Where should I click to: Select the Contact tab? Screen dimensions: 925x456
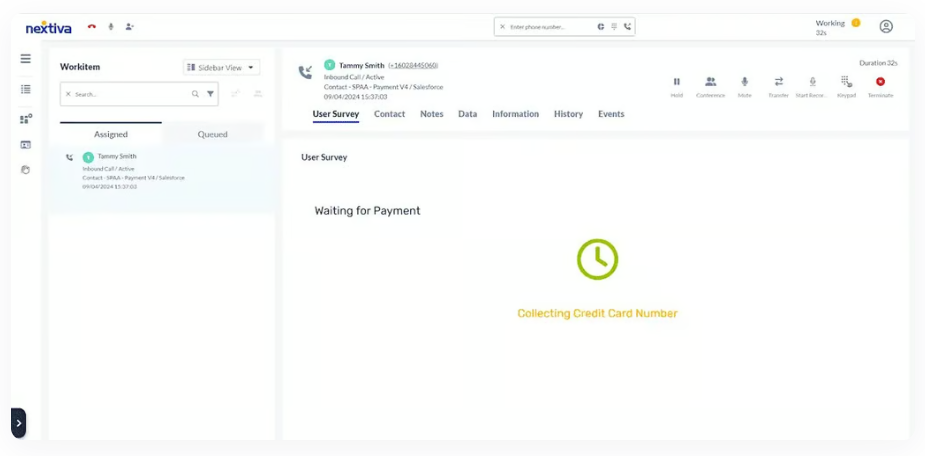(x=389, y=114)
